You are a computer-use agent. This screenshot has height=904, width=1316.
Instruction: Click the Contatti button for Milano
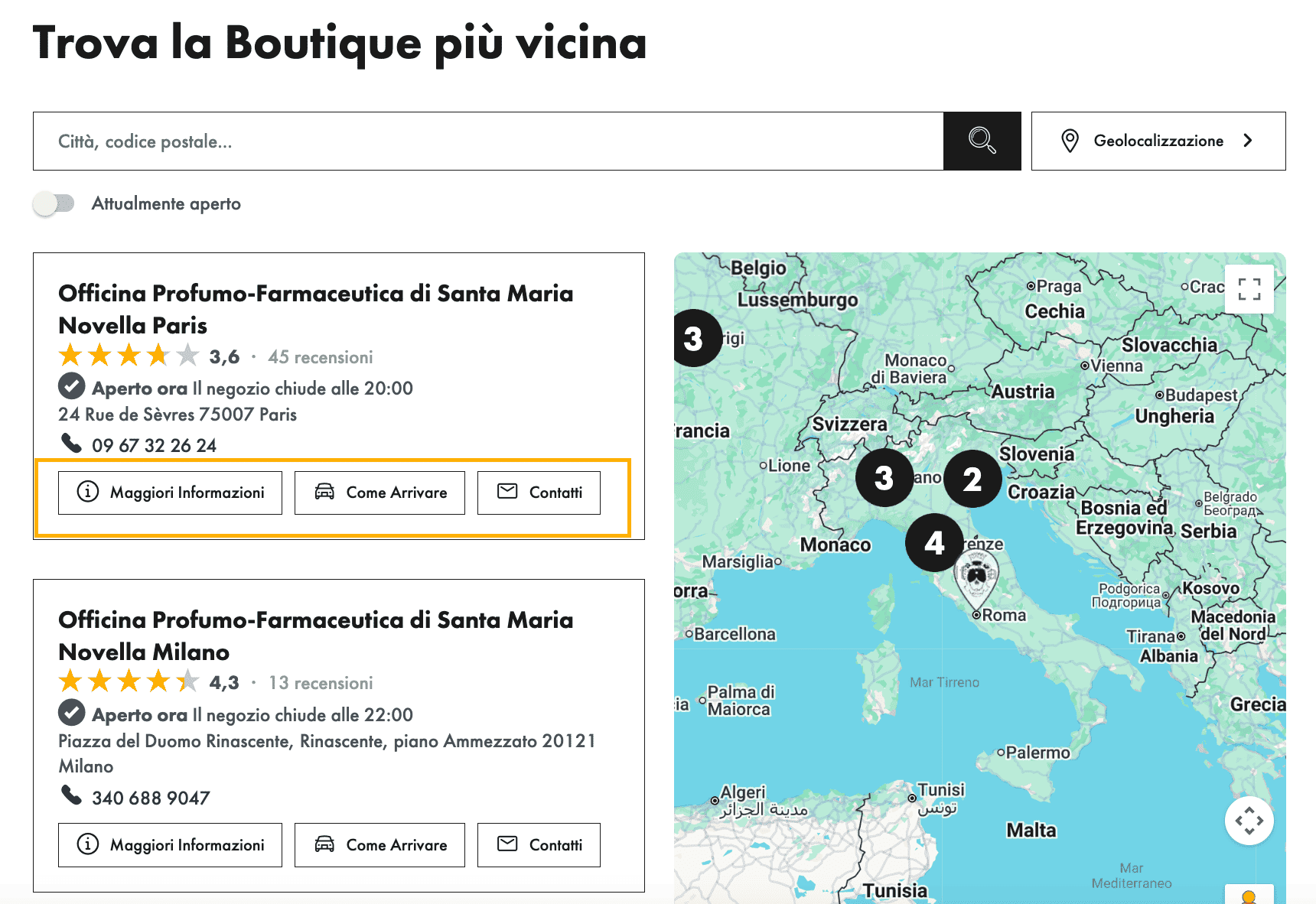pyautogui.click(x=539, y=845)
